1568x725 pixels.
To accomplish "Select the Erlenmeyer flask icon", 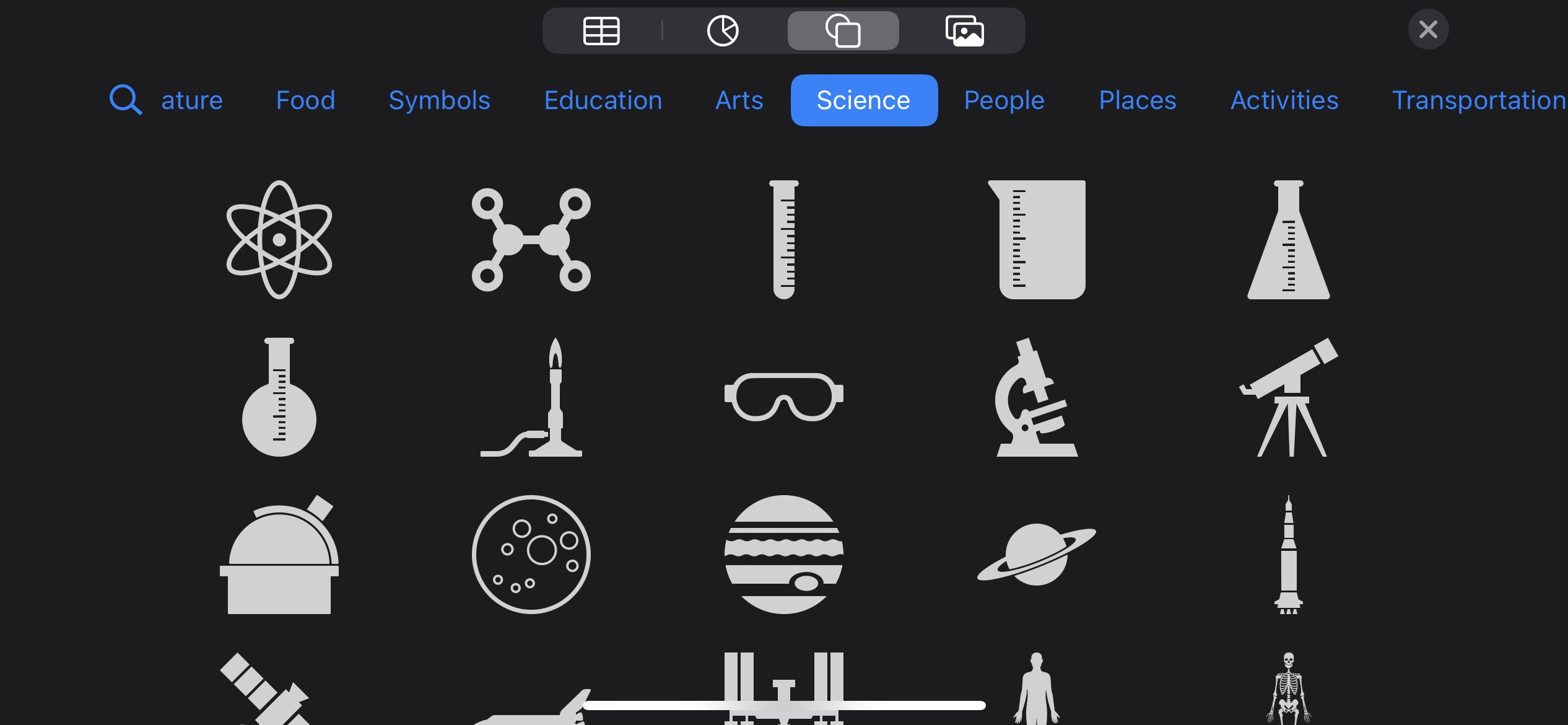I will pos(1289,238).
